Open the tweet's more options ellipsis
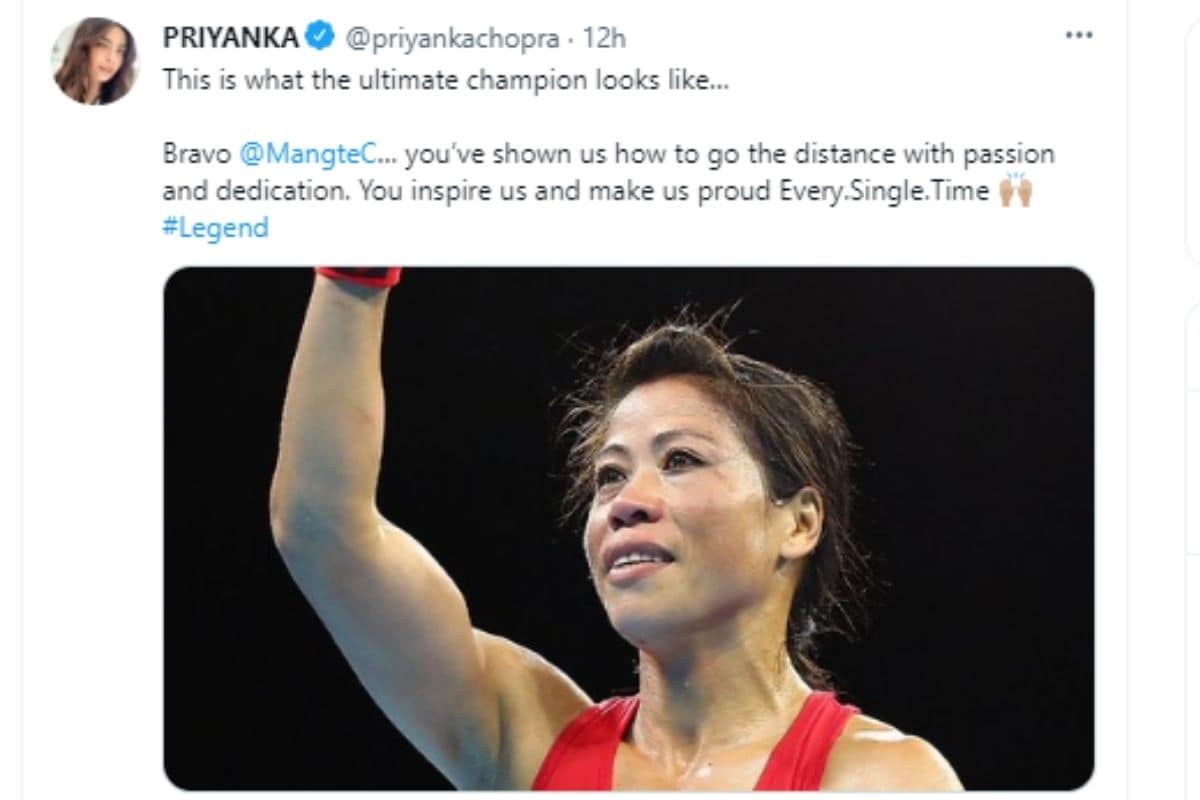The image size is (1200, 800). pyautogui.click(x=1079, y=35)
